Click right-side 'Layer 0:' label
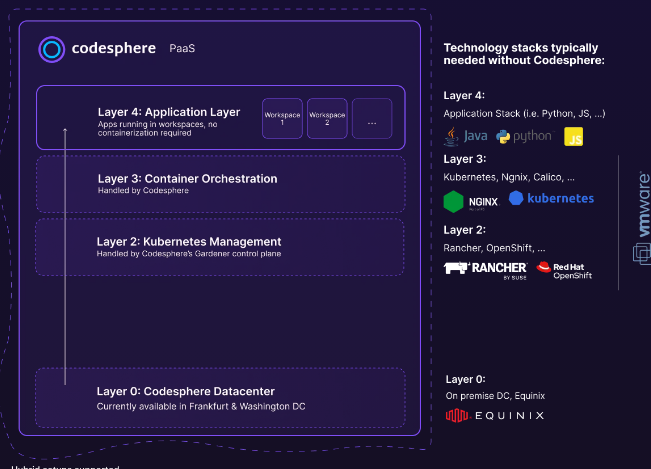 465,379
